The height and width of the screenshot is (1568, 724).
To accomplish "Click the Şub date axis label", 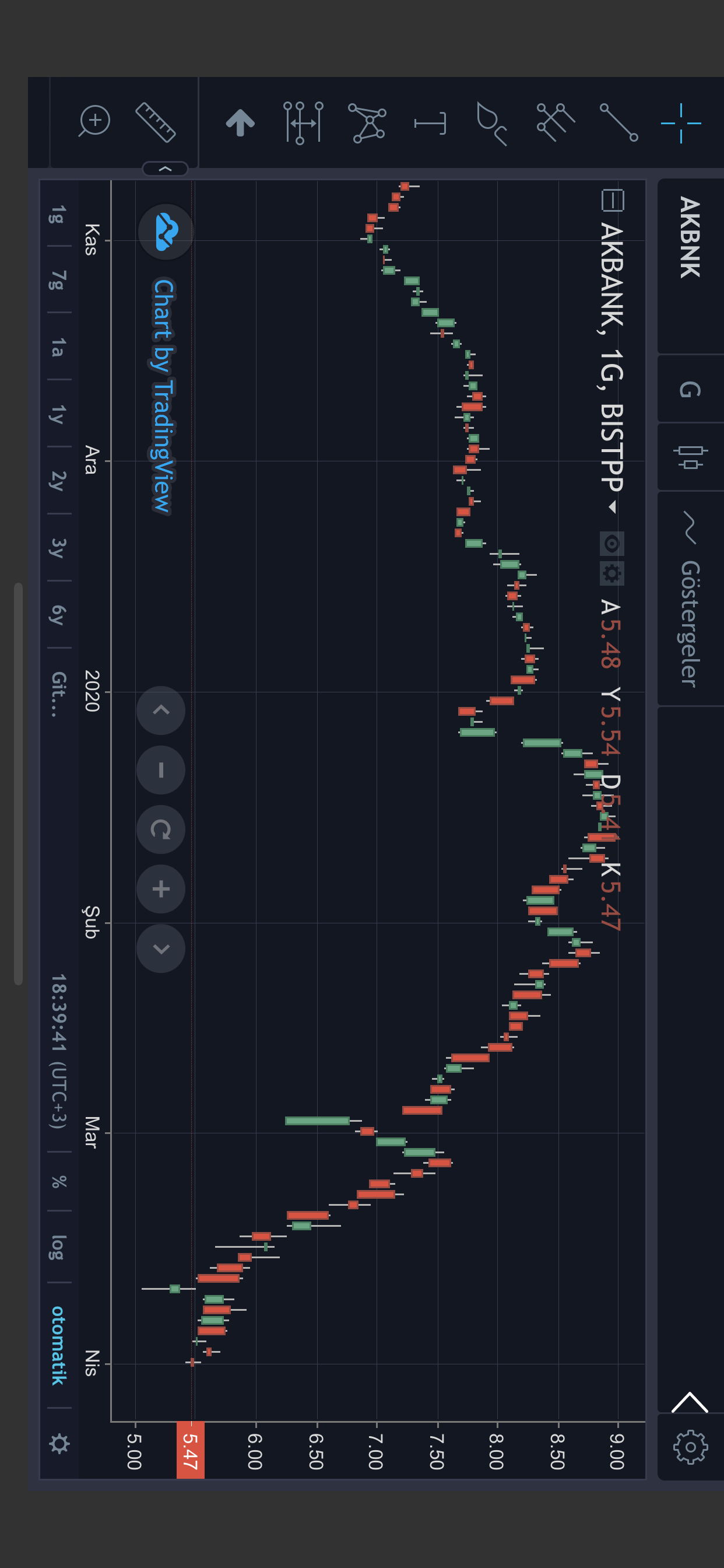I will [92, 922].
